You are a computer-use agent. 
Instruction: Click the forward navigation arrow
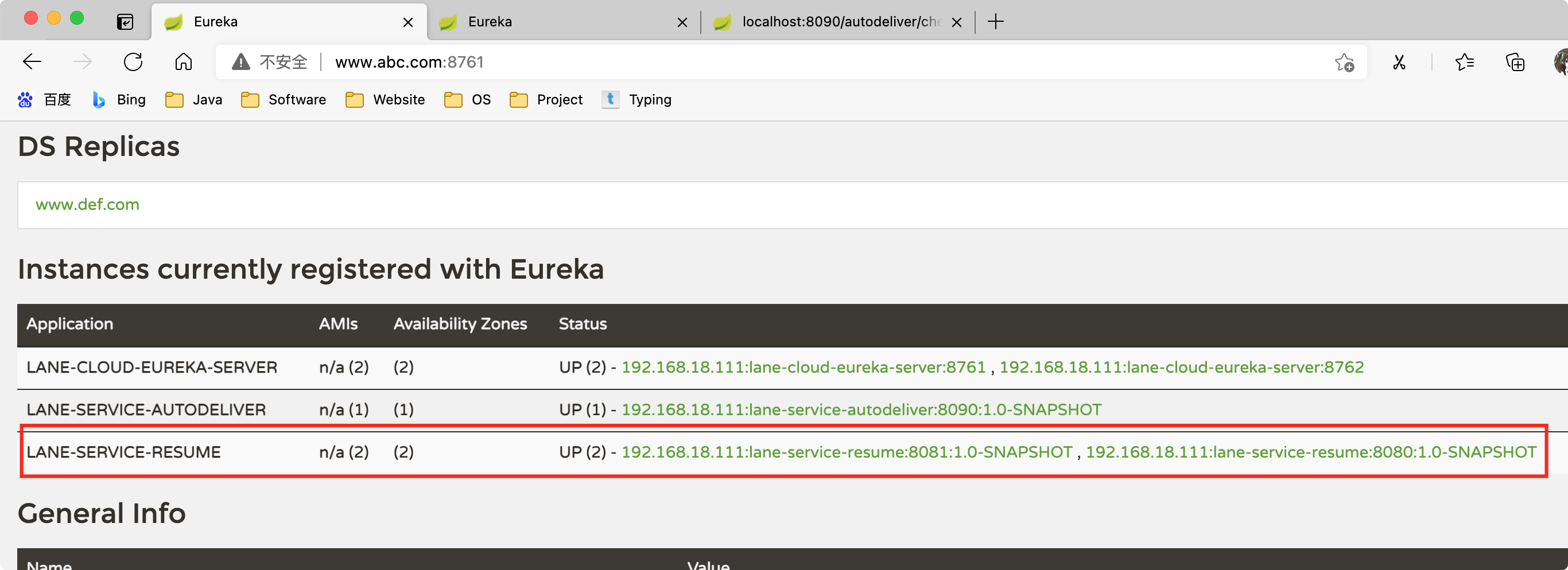click(82, 61)
